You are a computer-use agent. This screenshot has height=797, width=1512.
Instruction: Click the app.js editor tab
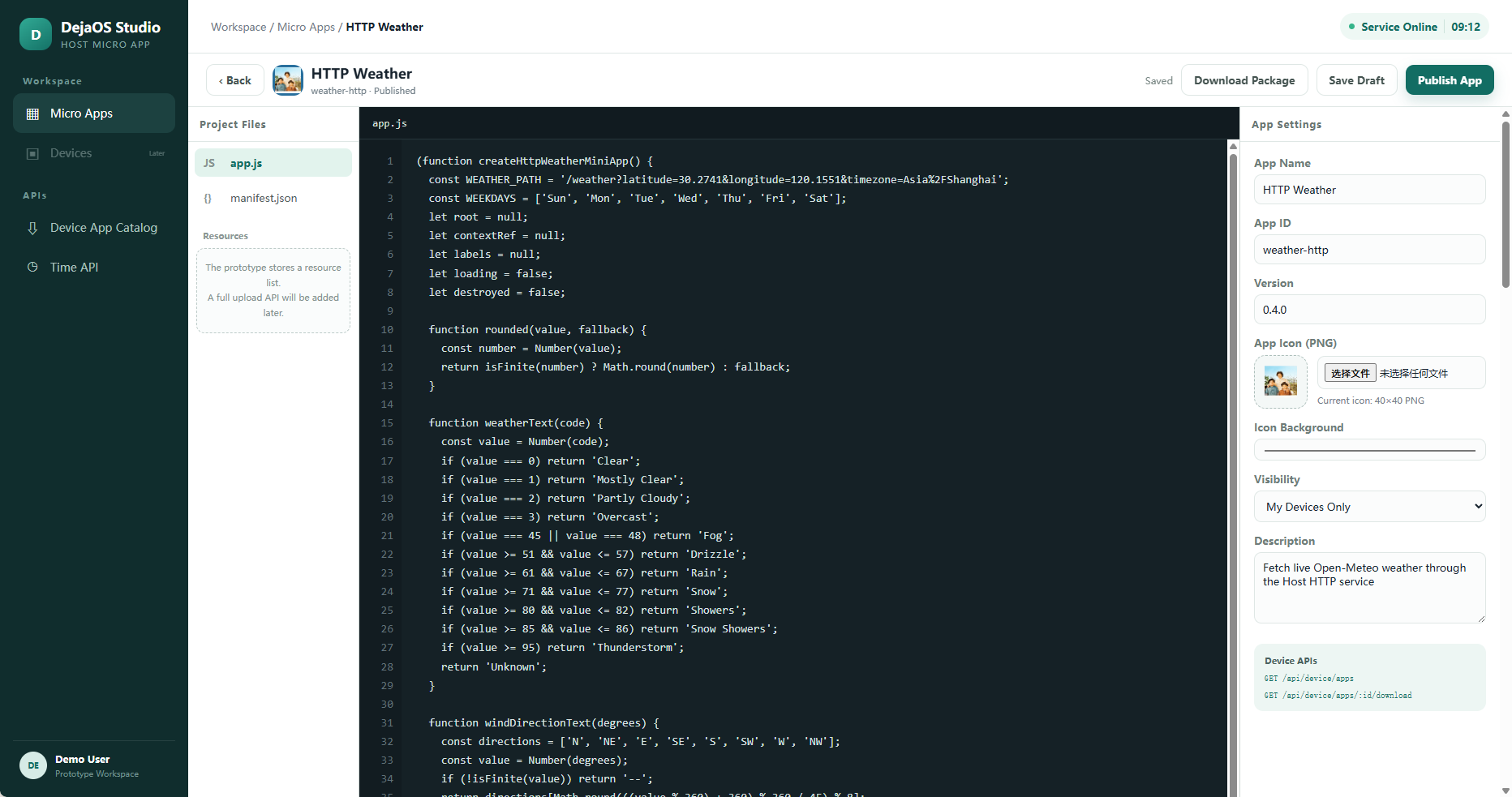pos(389,123)
